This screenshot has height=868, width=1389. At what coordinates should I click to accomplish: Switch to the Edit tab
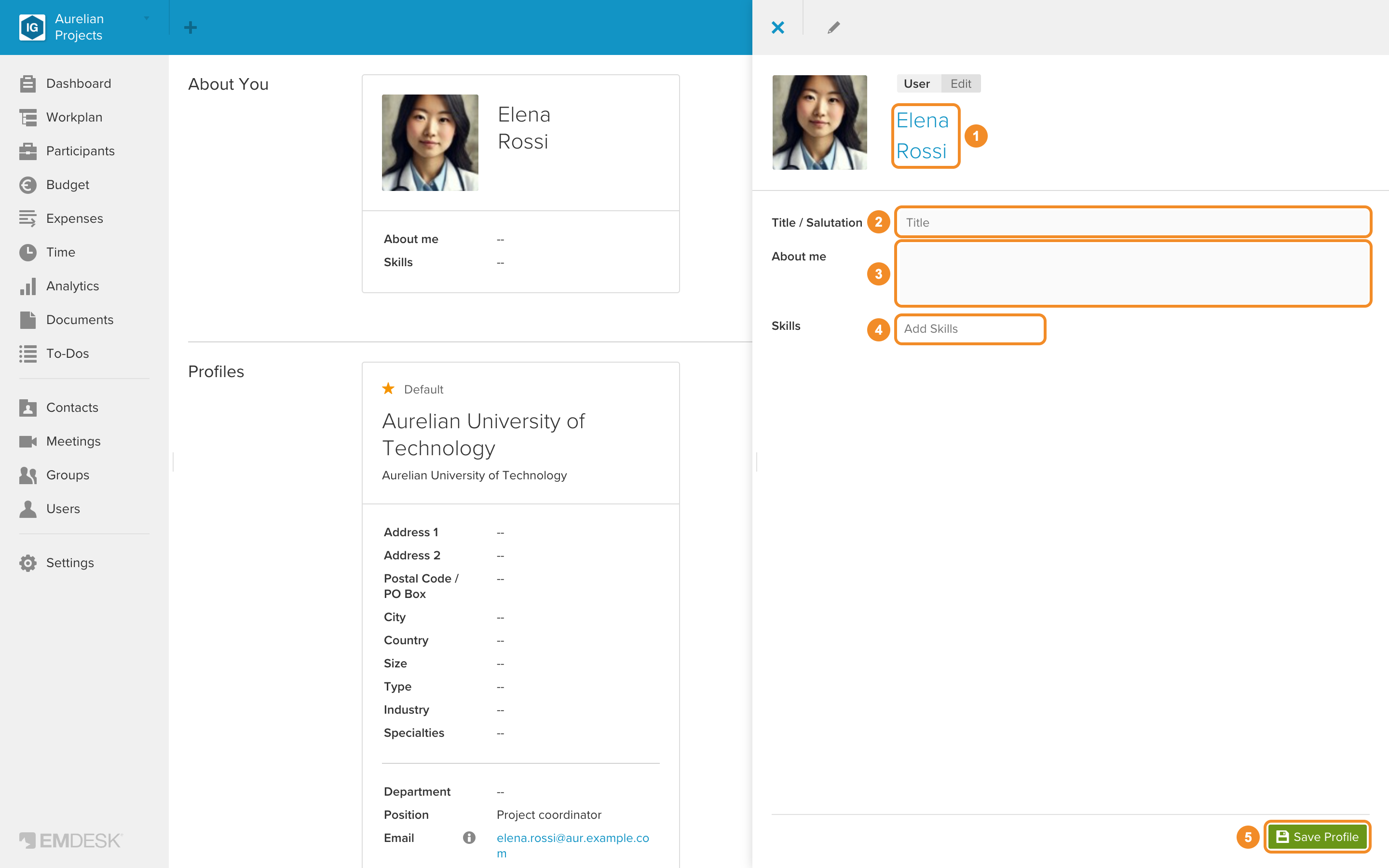pyautogui.click(x=960, y=84)
